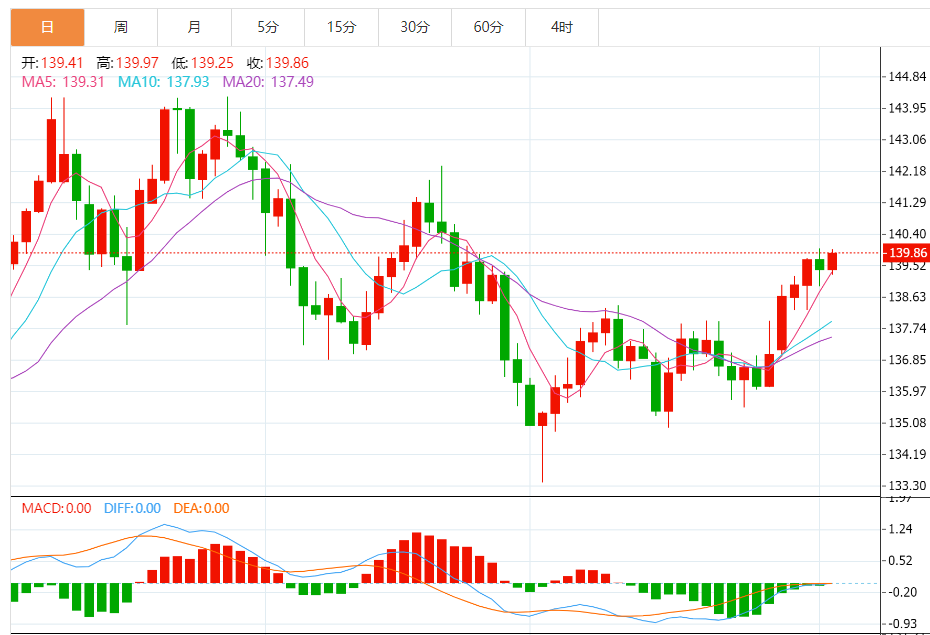This screenshot has width=930, height=635.
Task: Click the 高:139.97 high price value
Action: 128,63
